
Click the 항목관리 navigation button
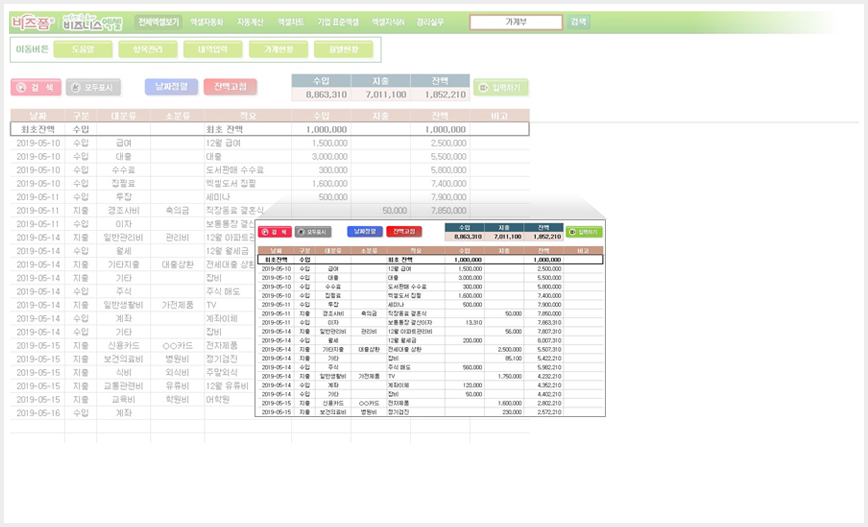coord(148,49)
